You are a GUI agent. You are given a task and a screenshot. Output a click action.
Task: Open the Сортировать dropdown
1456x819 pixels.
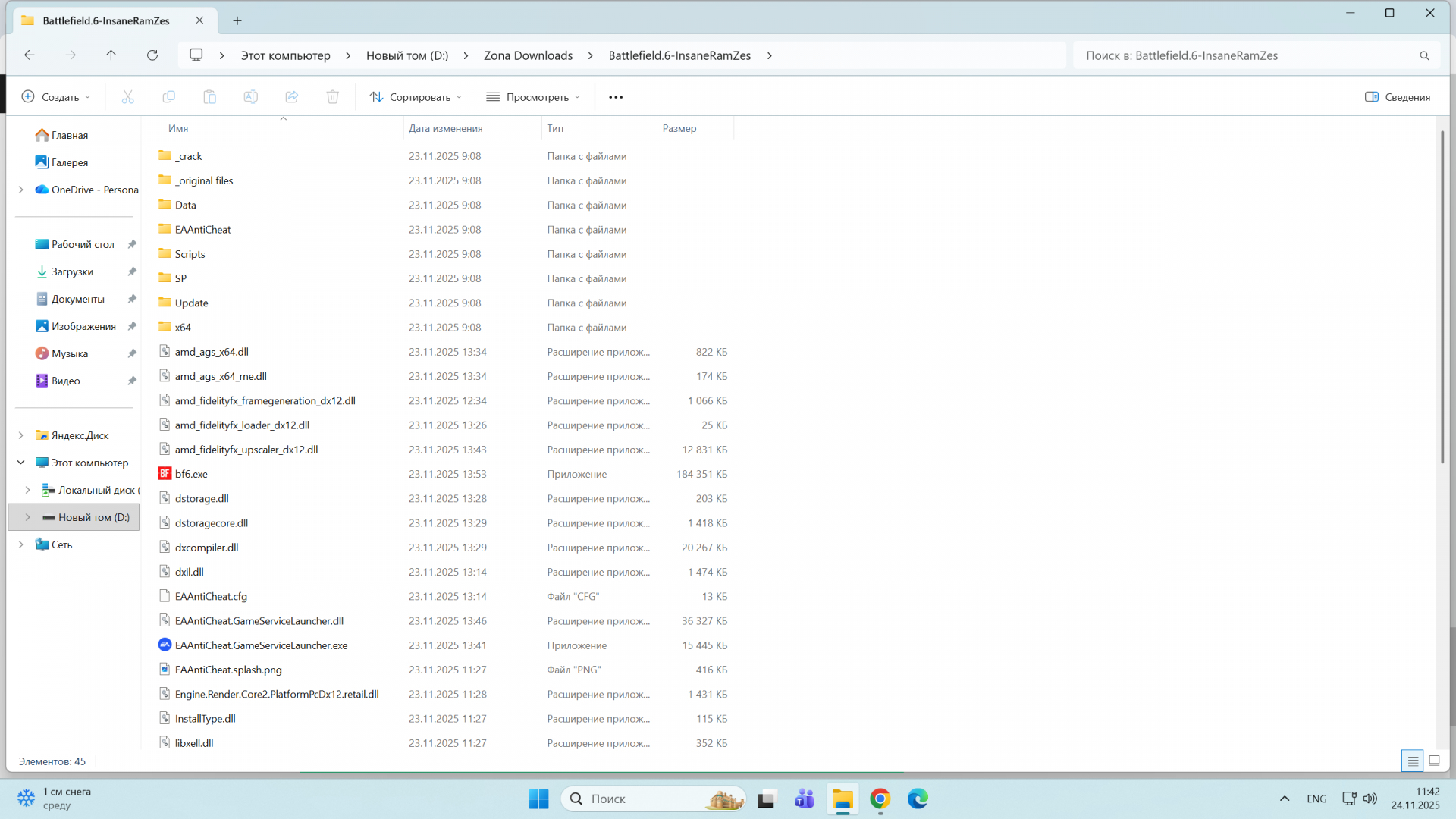[x=416, y=97]
